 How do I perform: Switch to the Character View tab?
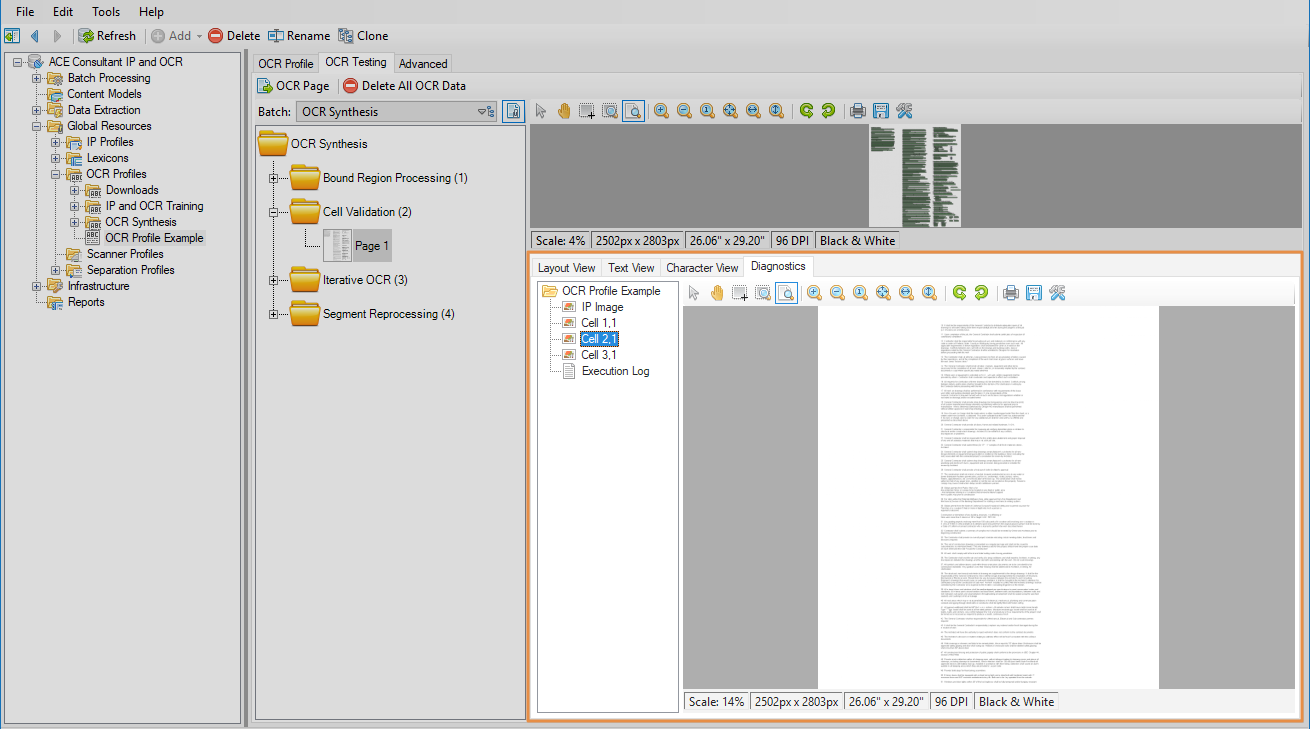(702, 267)
